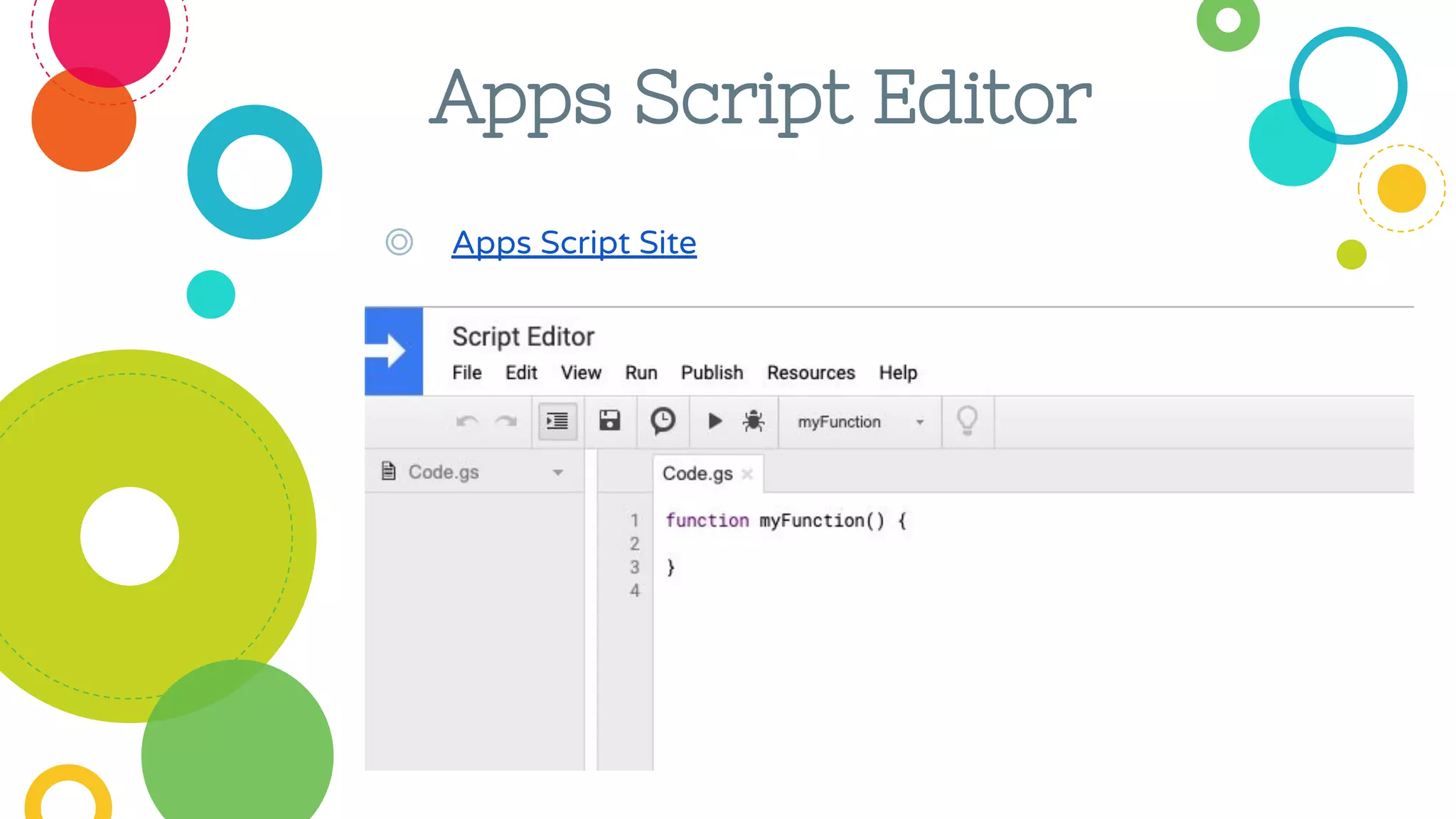Open the Edit menu
The width and height of the screenshot is (1456, 819).
[521, 373]
